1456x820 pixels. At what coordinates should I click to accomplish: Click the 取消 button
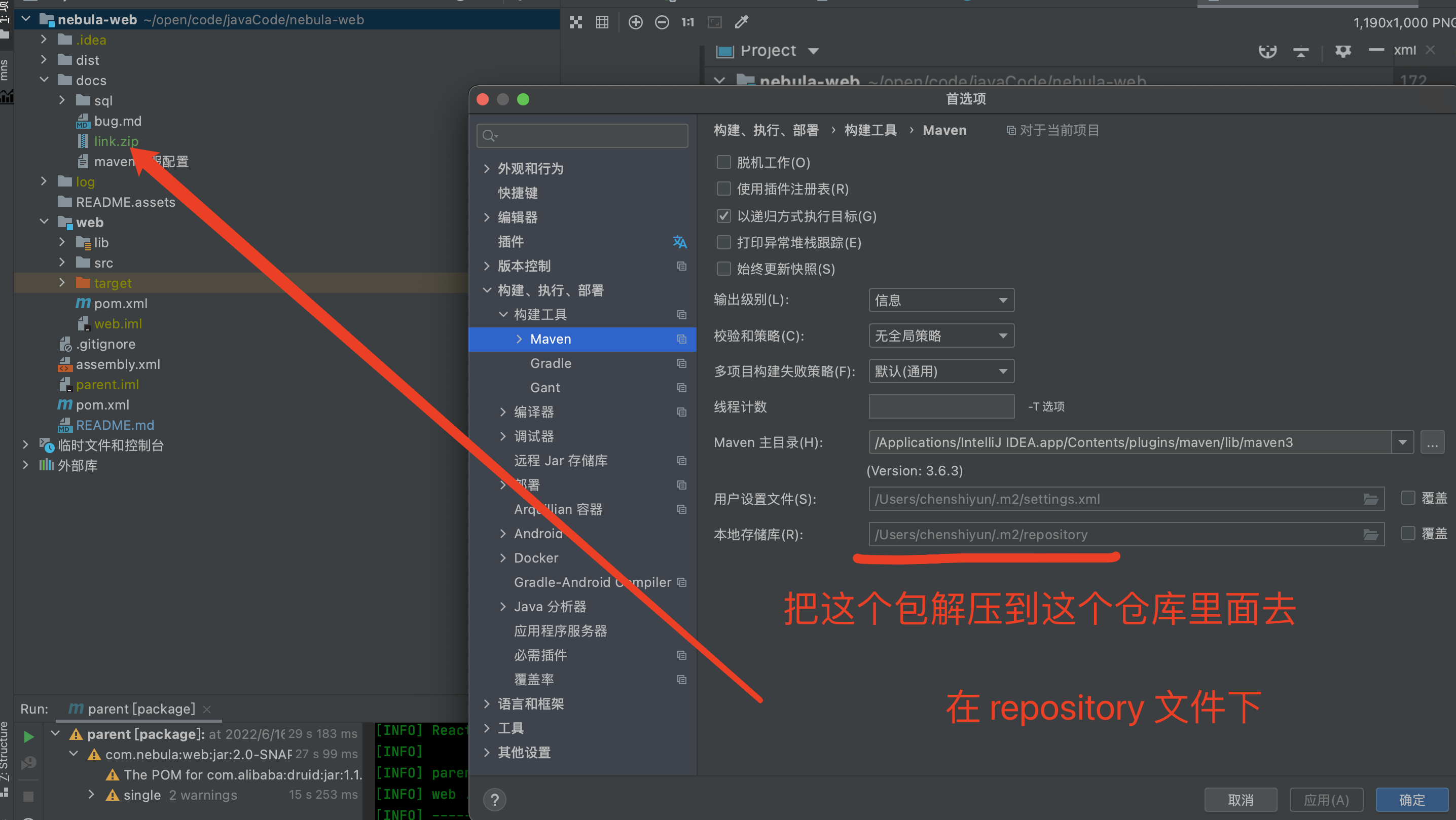coord(1241,800)
